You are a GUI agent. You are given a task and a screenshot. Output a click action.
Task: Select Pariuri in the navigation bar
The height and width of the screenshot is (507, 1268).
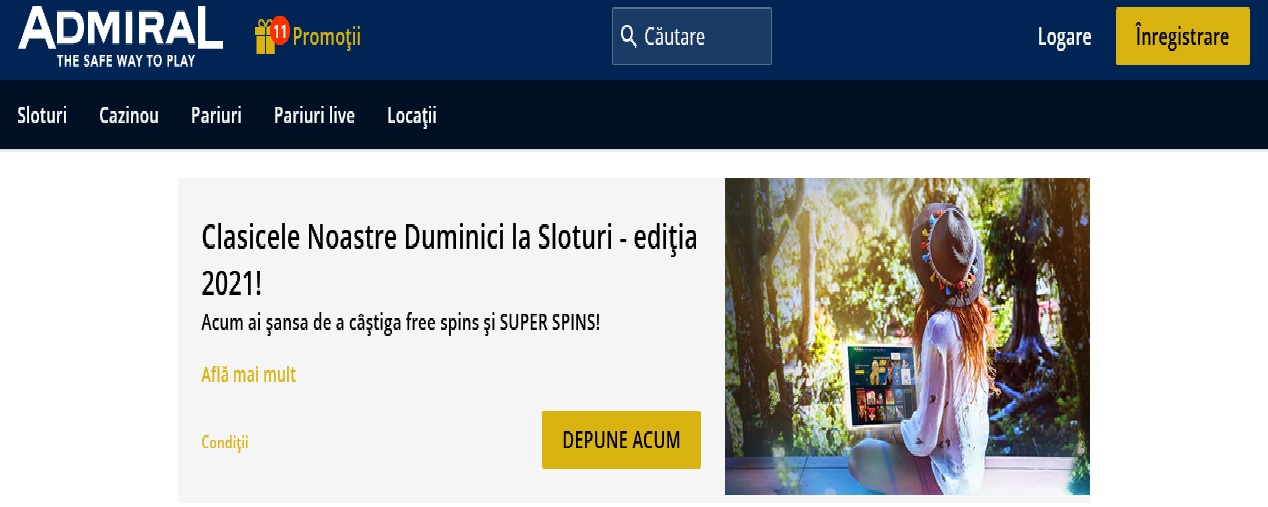pos(216,115)
